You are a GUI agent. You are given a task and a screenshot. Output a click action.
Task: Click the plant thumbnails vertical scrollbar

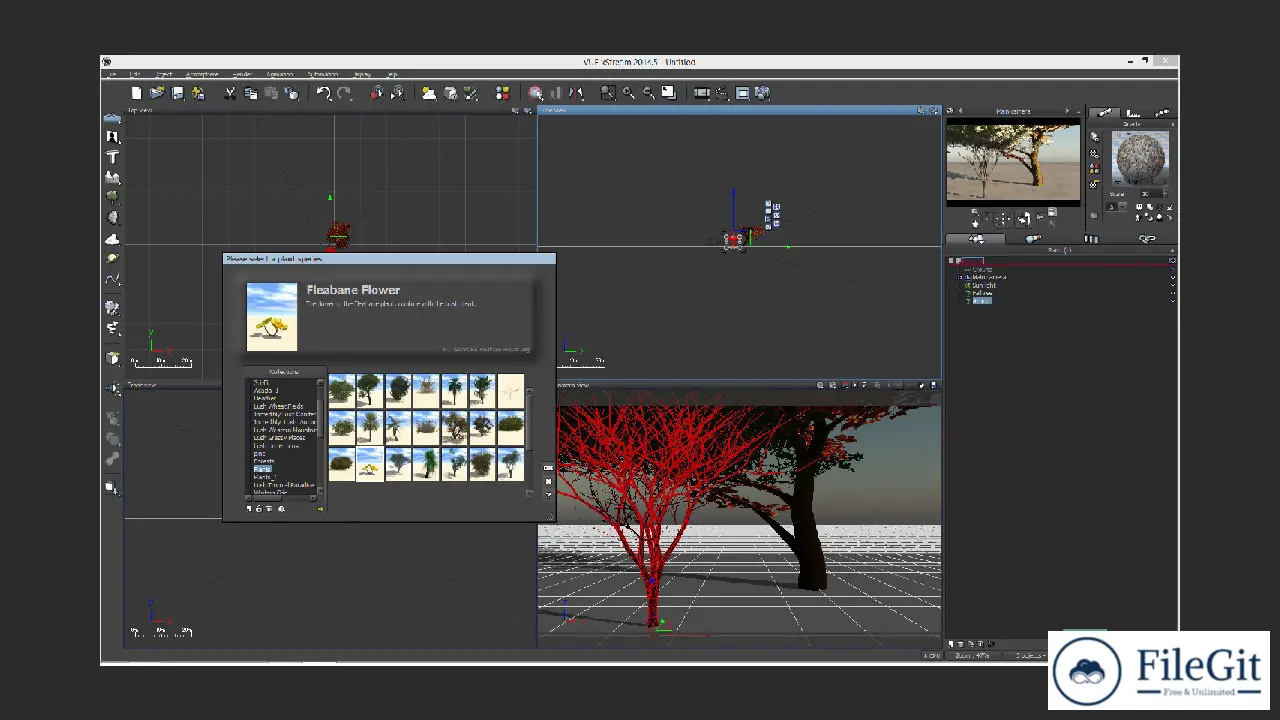point(530,440)
